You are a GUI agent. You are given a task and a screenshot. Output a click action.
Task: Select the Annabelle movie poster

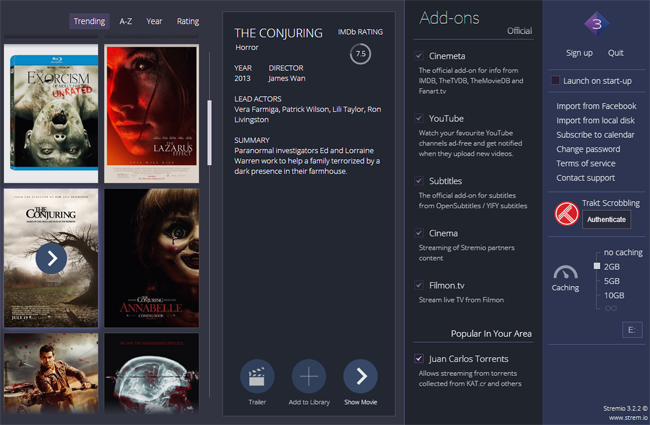151,258
